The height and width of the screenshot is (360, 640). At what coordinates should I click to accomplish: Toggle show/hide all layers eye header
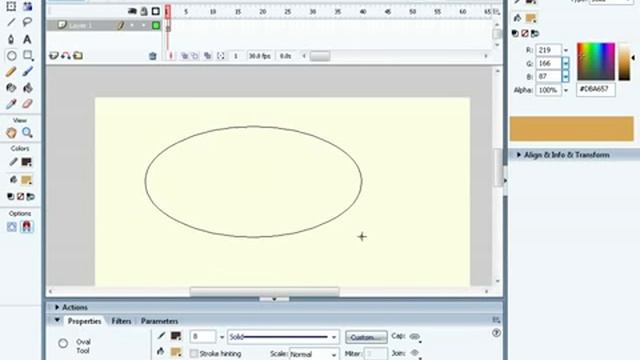[132, 11]
